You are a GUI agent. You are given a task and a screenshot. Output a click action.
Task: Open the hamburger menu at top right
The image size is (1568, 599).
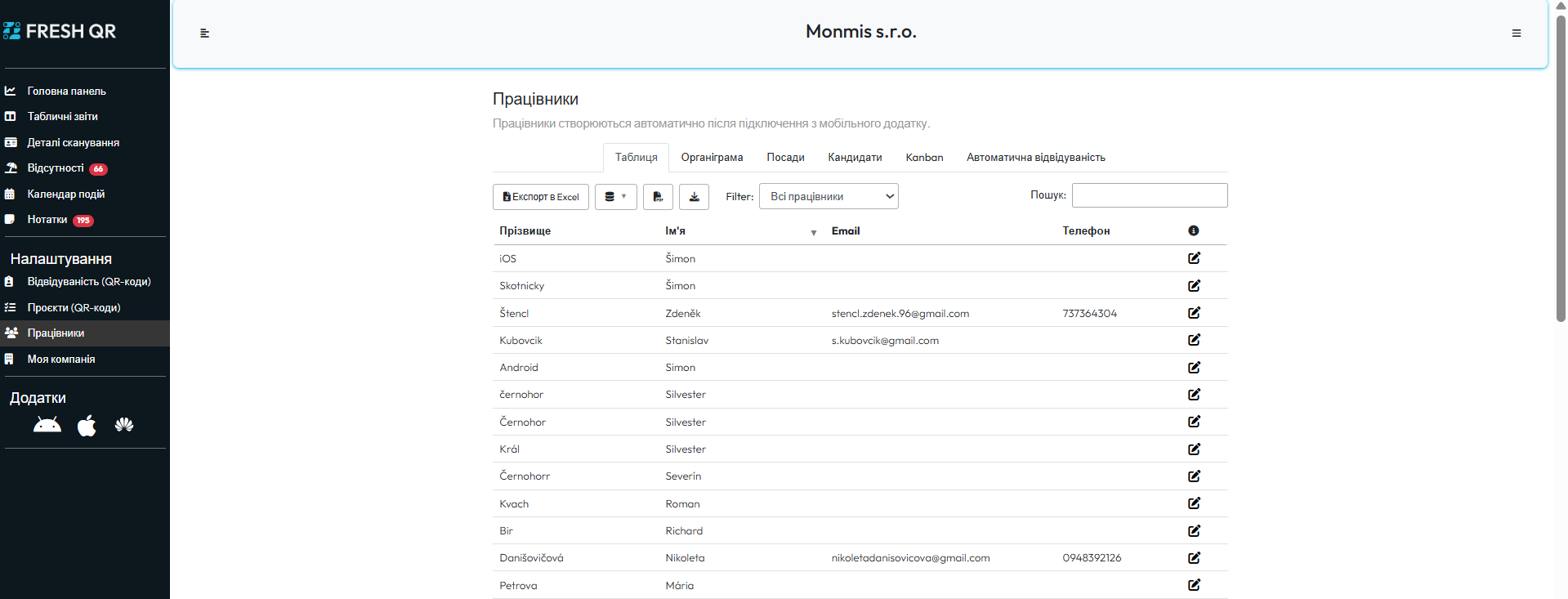[x=1516, y=34]
